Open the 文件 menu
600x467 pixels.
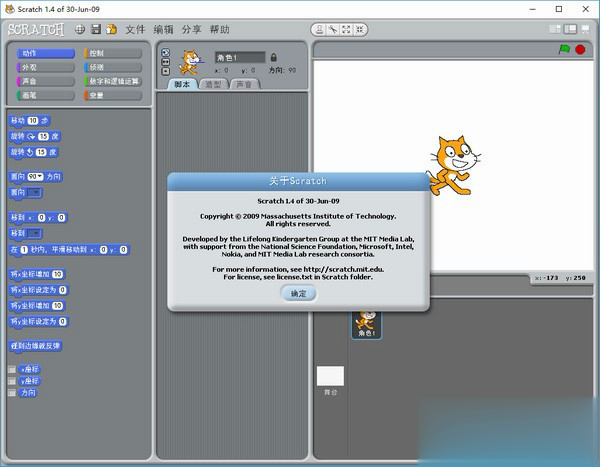(x=135, y=29)
